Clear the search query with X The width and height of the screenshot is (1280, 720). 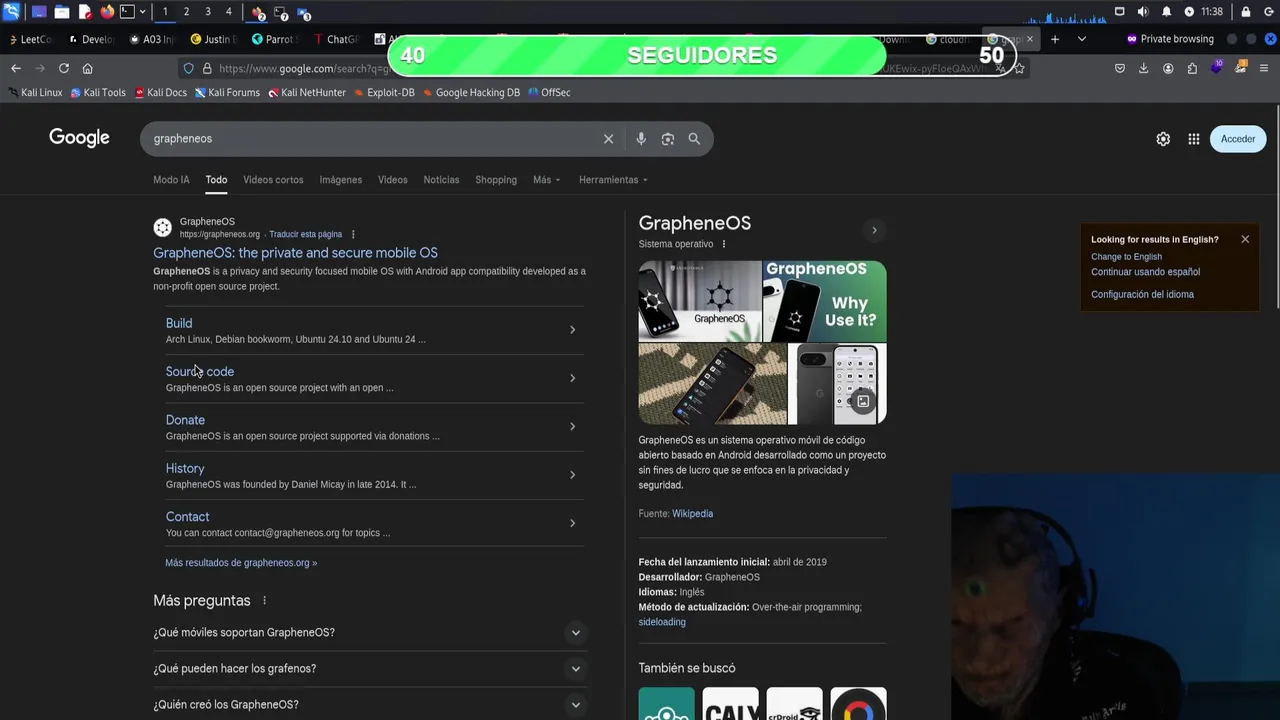pyautogui.click(x=608, y=139)
